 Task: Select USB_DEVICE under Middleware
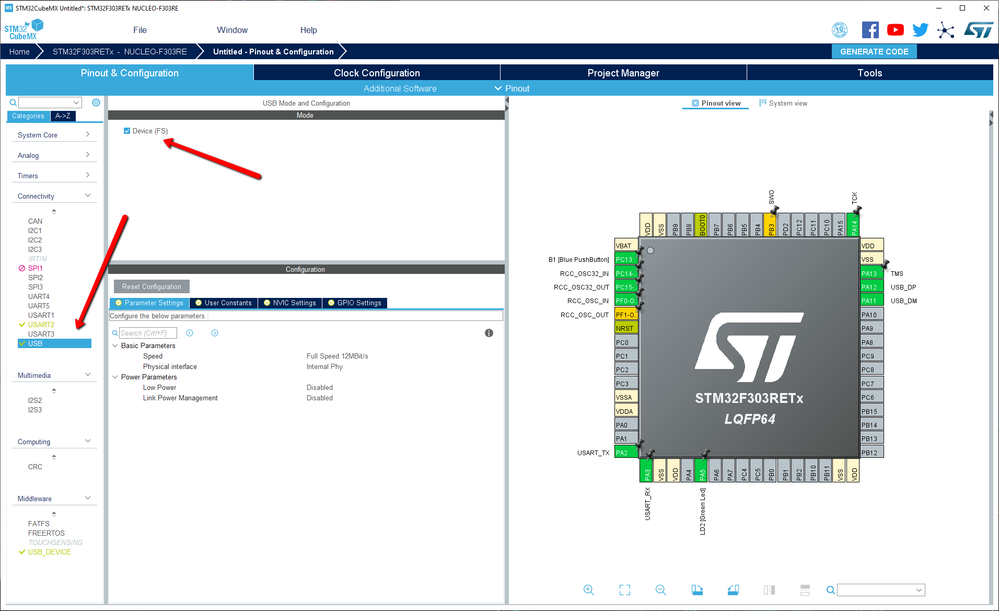tap(49, 552)
